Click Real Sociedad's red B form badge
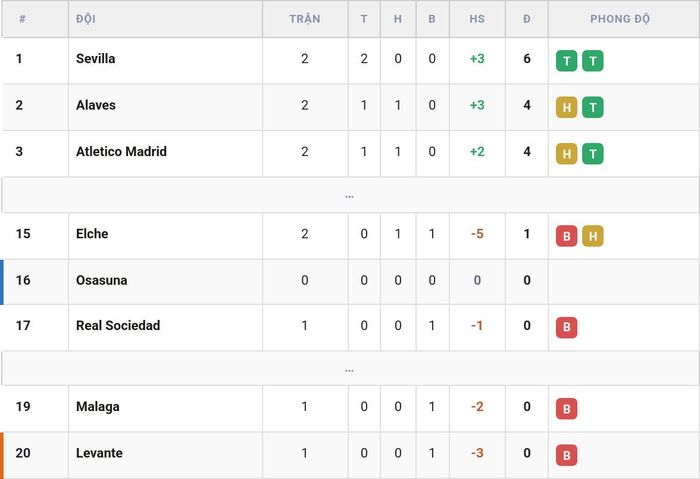Screen dimensions: 700x479 tap(567, 327)
